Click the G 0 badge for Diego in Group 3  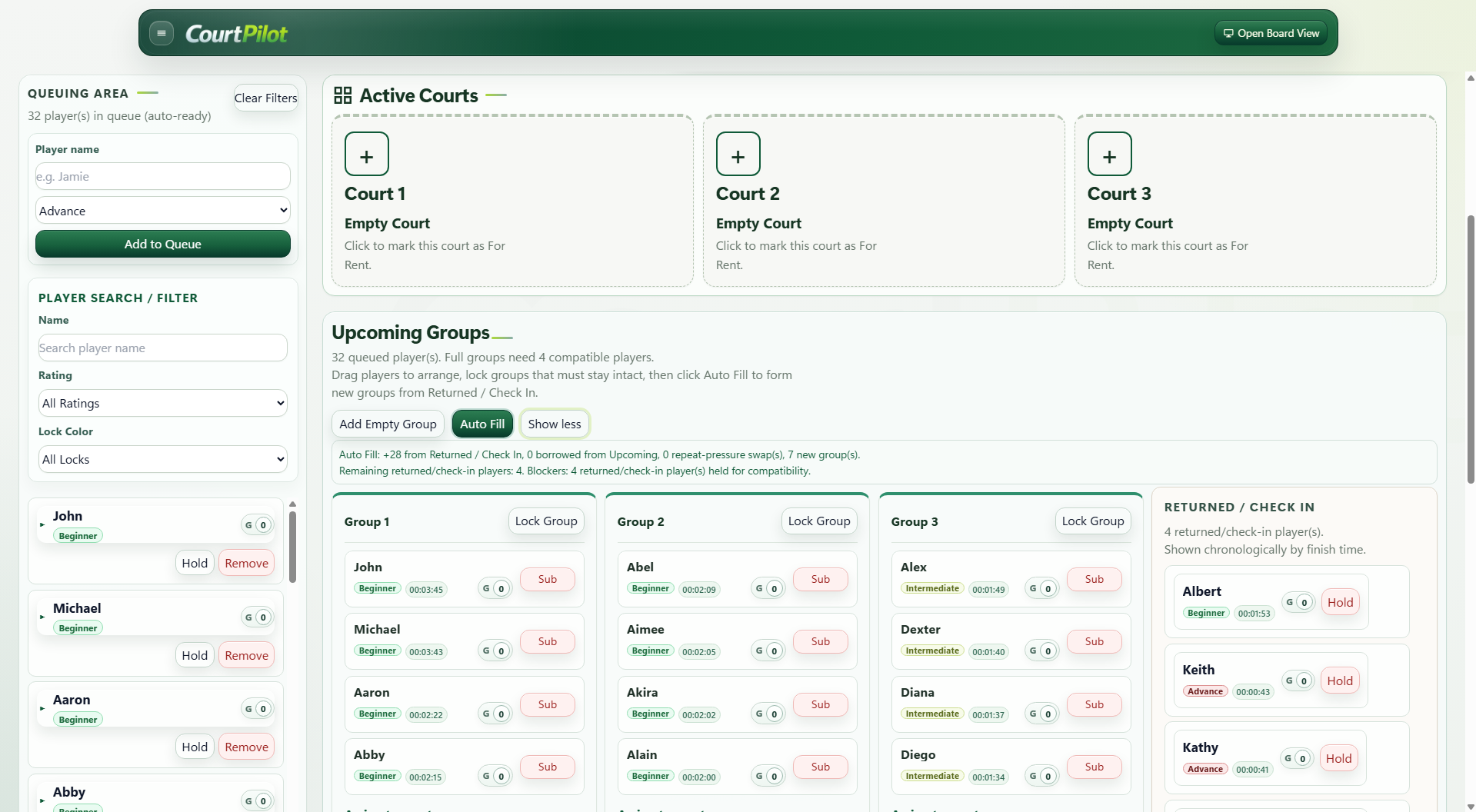[1042, 777]
